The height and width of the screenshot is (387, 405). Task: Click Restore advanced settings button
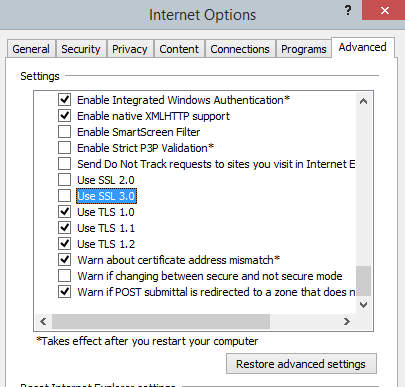(x=301, y=364)
